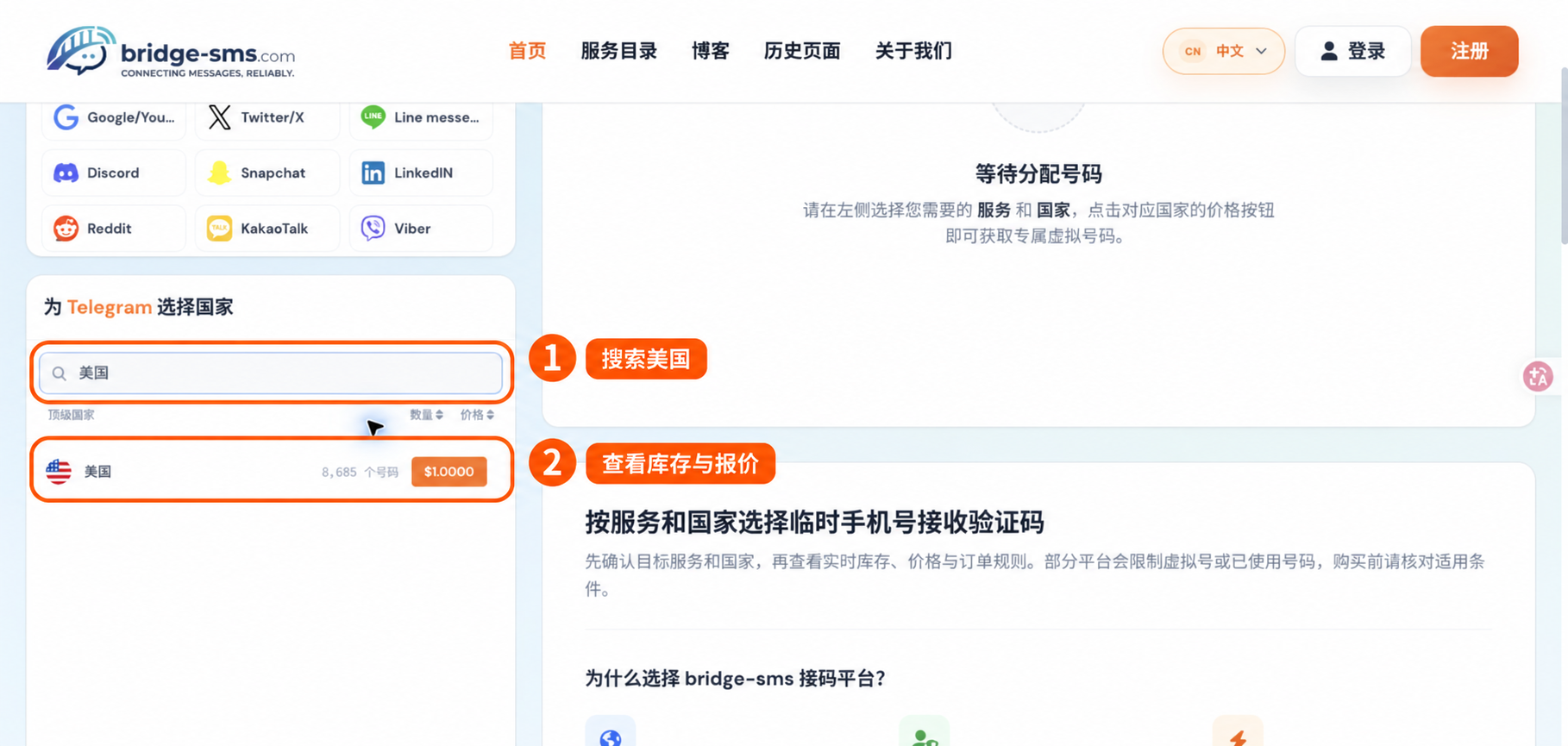Click the 登录 button
This screenshot has width=1568, height=746.
(x=1352, y=51)
